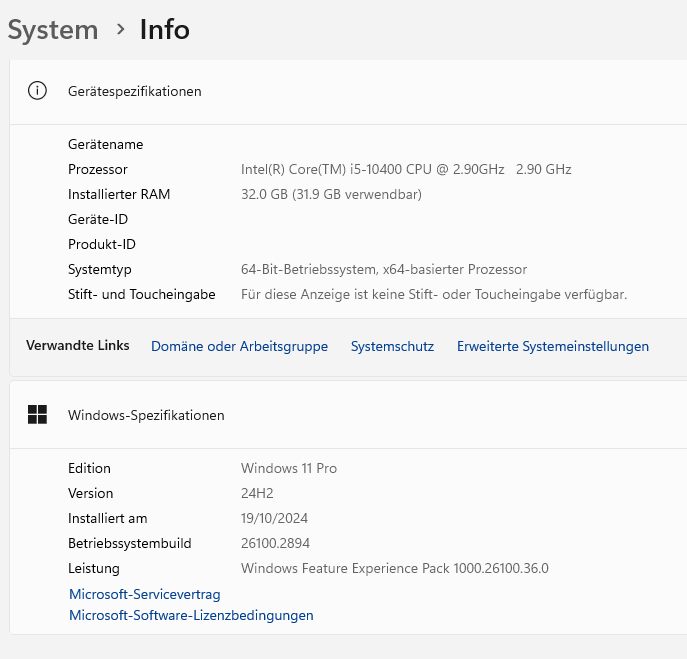Viewport: 687px width, 659px height.
Task: Click the Windows logo icon beside Windows-Spezifikationen
Action: tap(37, 414)
